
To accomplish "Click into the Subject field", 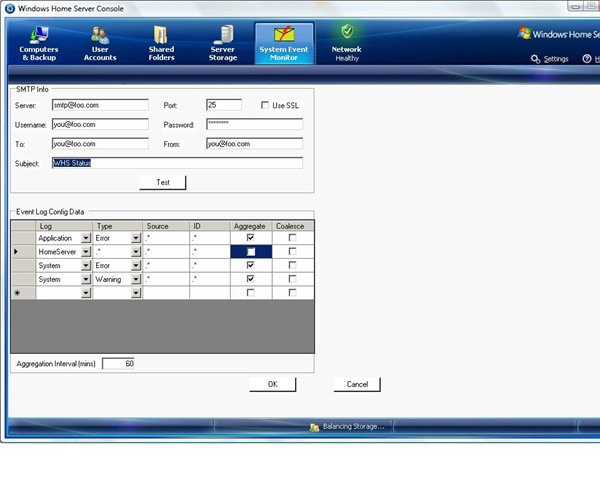I will 177,163.
